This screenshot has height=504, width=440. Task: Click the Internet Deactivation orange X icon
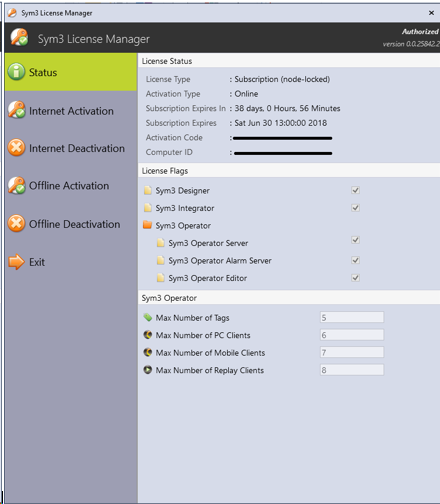pos(16,147)
